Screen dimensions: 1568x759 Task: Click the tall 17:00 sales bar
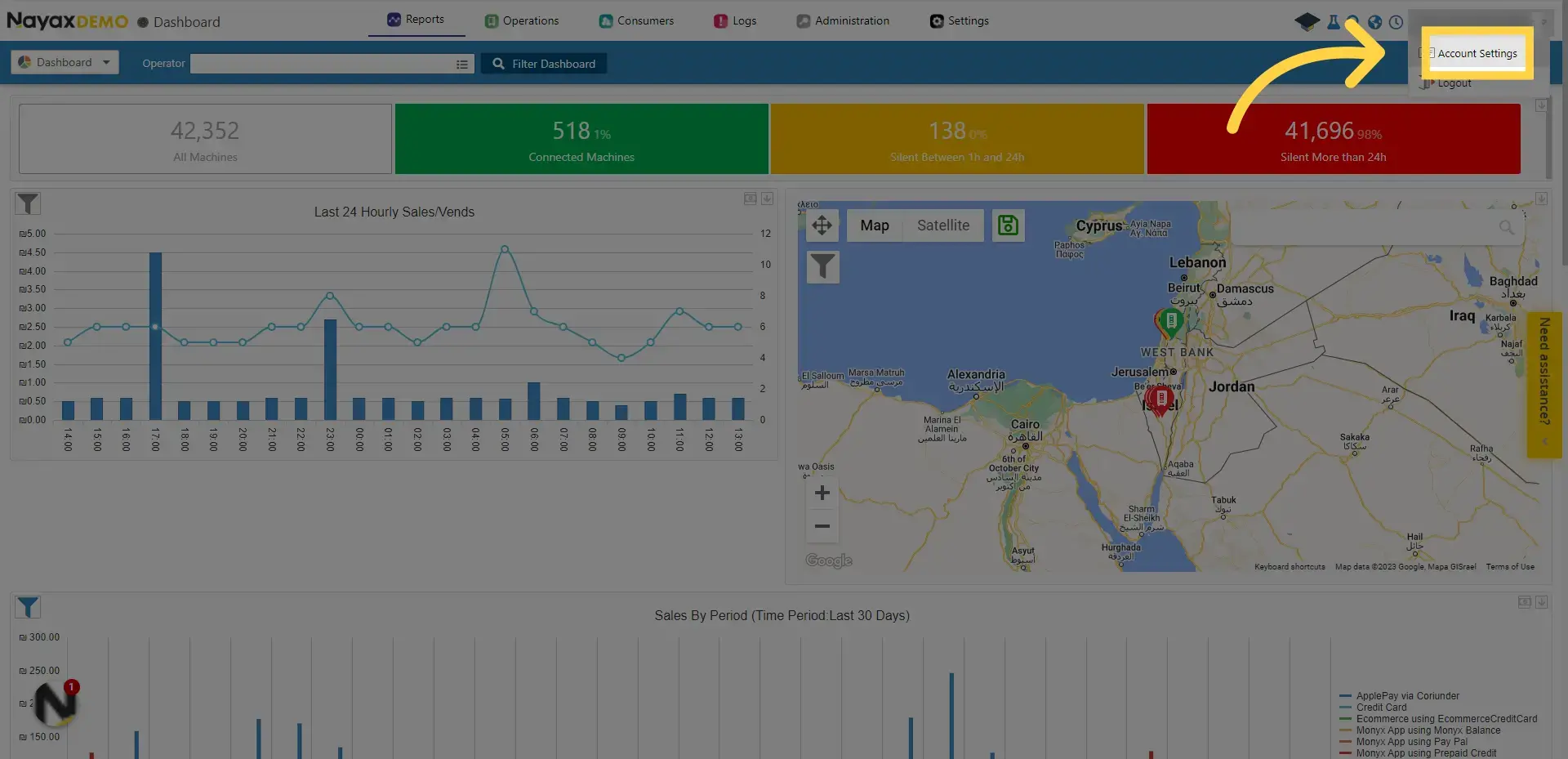coord(155,336)
